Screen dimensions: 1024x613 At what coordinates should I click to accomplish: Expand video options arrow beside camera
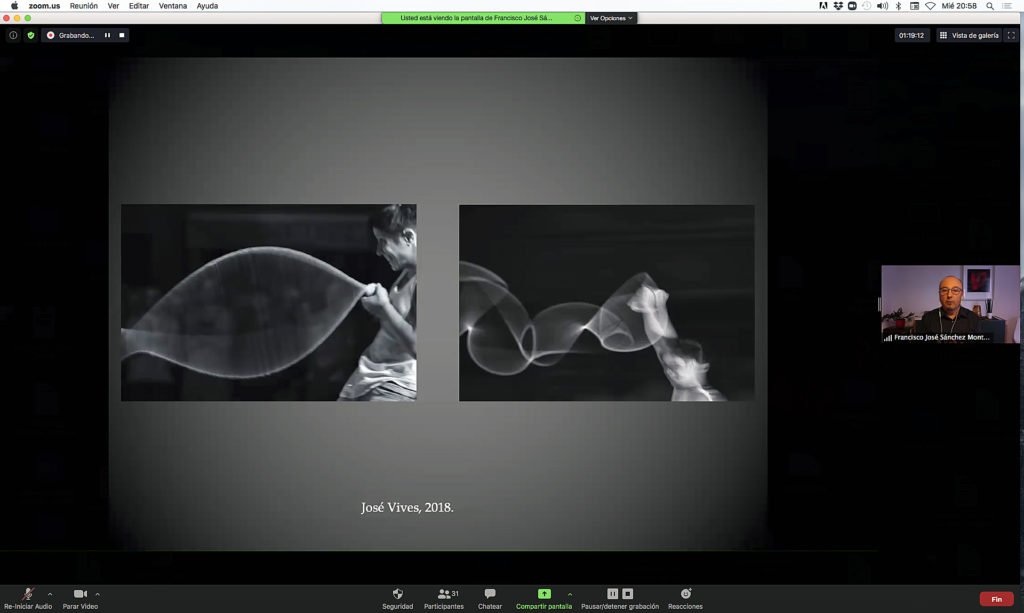pos(97,594)
